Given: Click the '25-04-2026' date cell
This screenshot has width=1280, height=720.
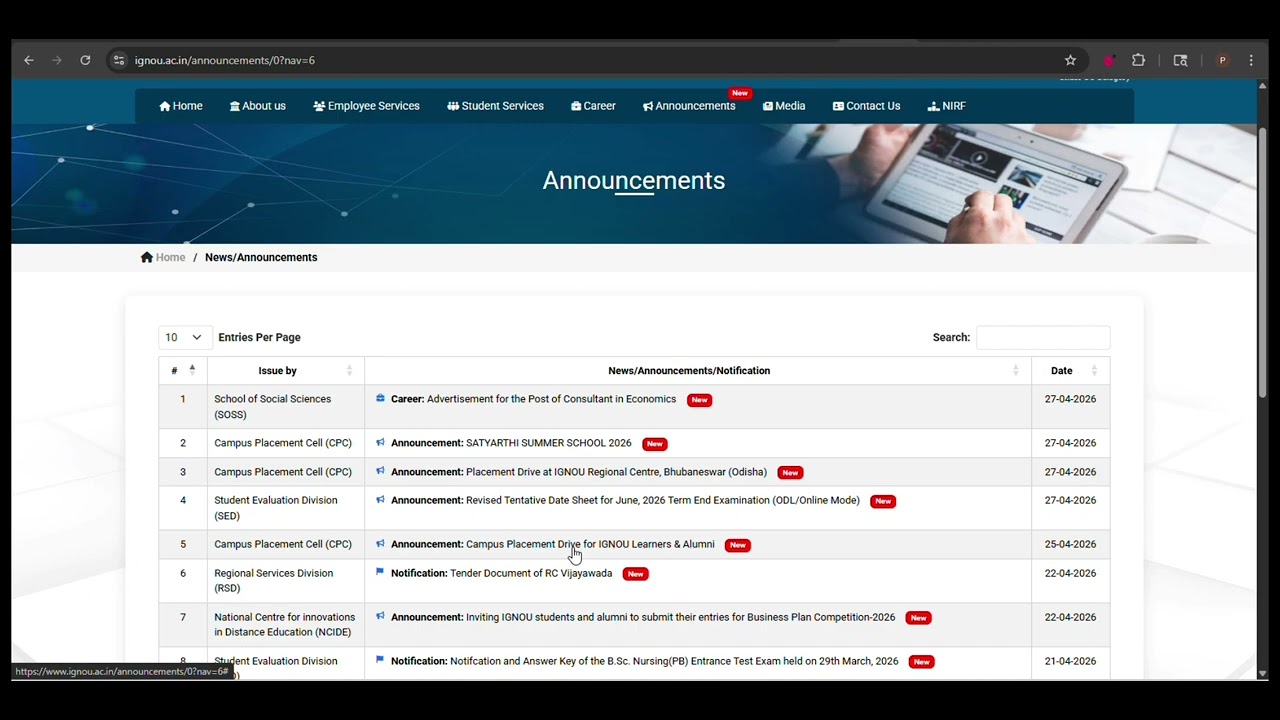Looking at the screenshot, I should pyautogui.click(x=1070, y=544).
